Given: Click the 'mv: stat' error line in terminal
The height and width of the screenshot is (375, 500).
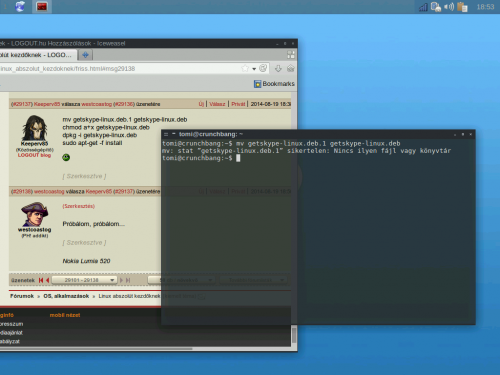Looking at the screenshot, I should [306, 151].
